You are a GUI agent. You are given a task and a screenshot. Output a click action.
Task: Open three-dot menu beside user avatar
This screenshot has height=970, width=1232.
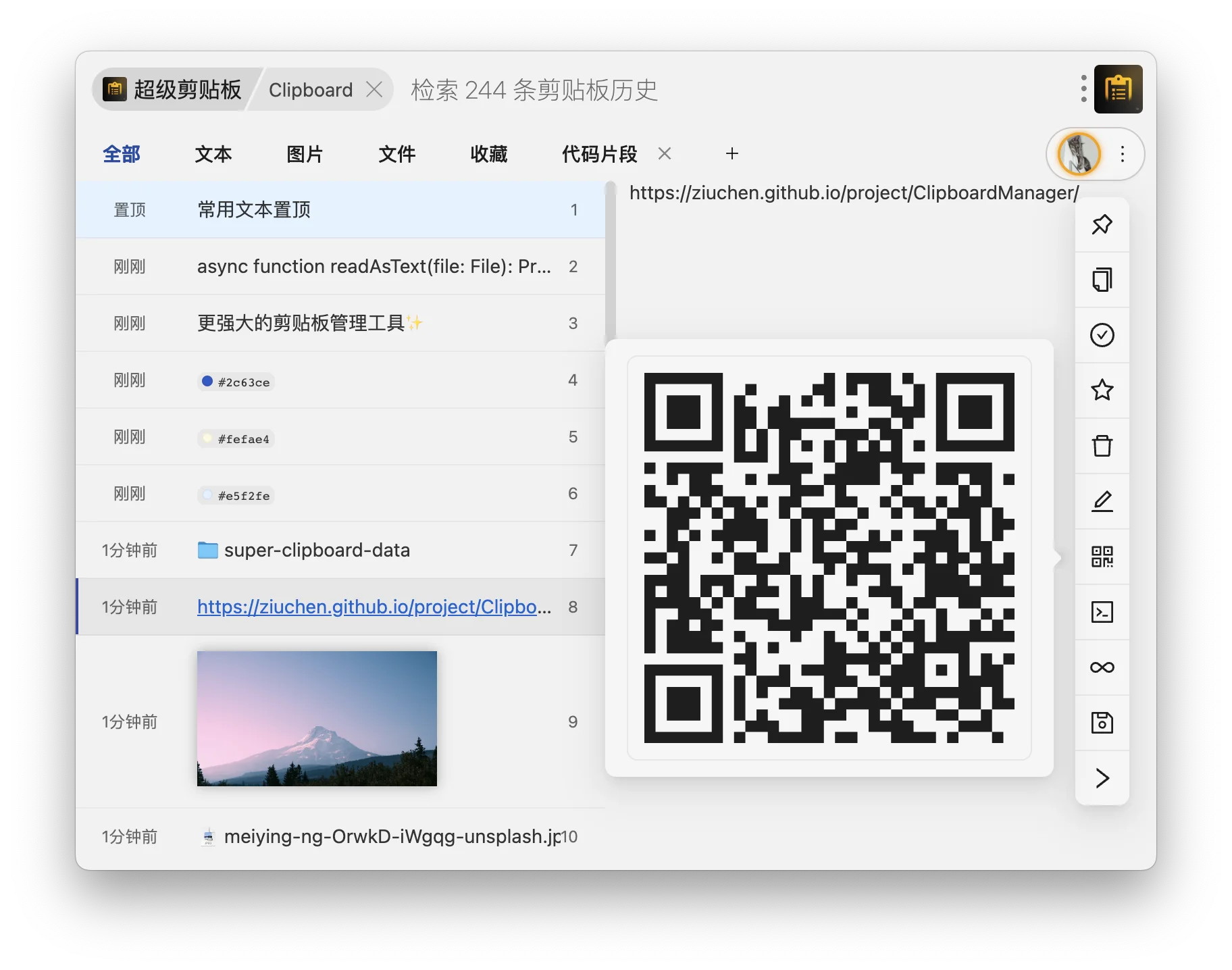[1122, 154]
